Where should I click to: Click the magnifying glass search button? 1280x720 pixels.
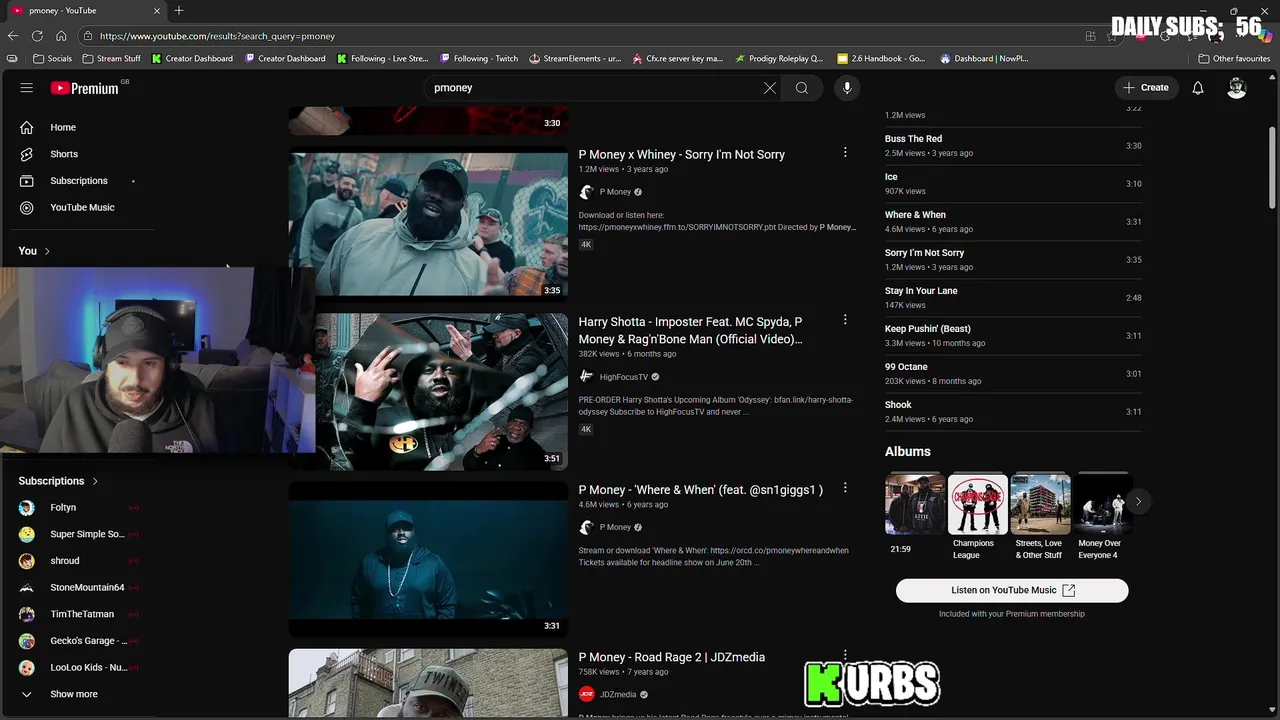[802, 88]
